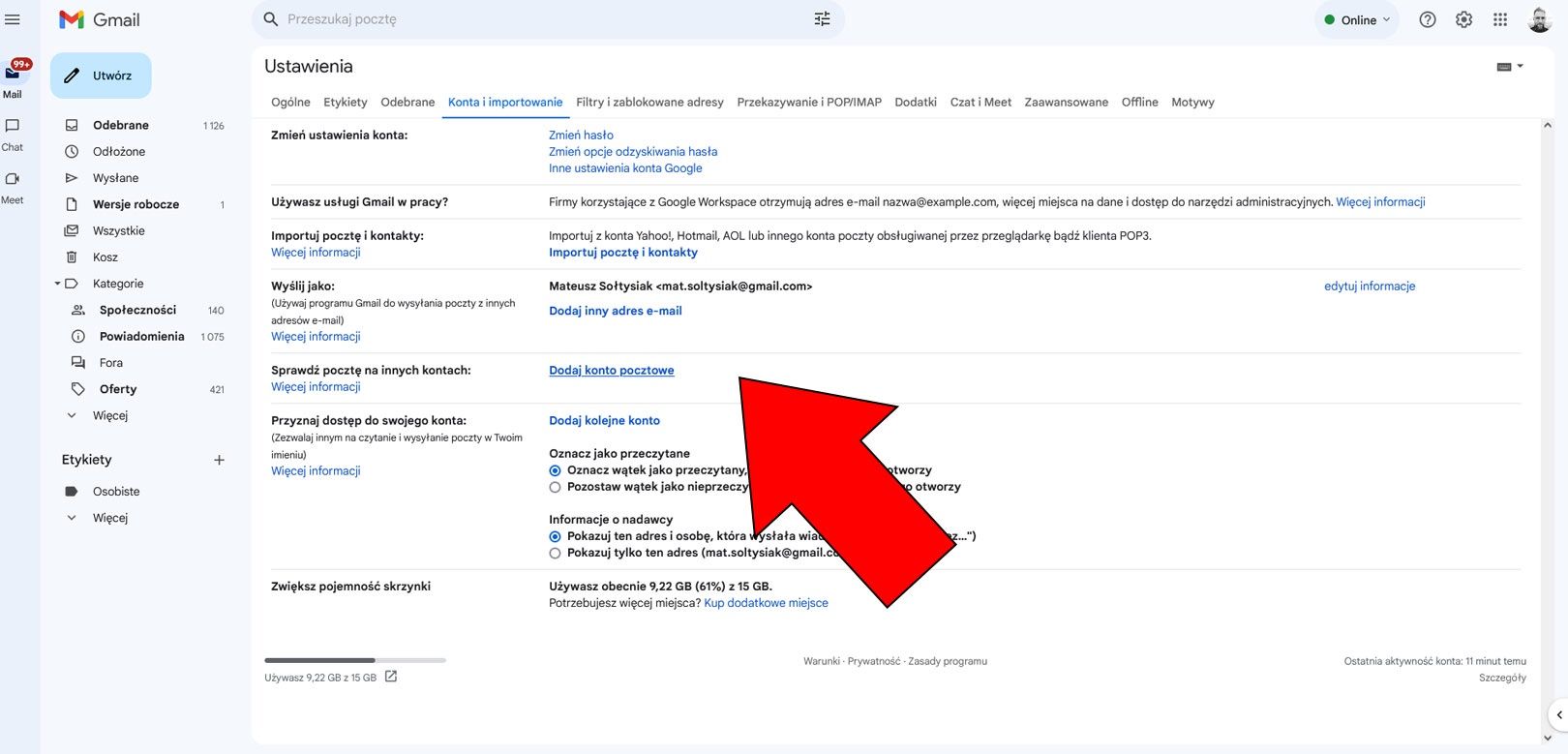Click Inne ustawienia konta Google link
This screenshot has height=754, width=1568.
point(625,167)
